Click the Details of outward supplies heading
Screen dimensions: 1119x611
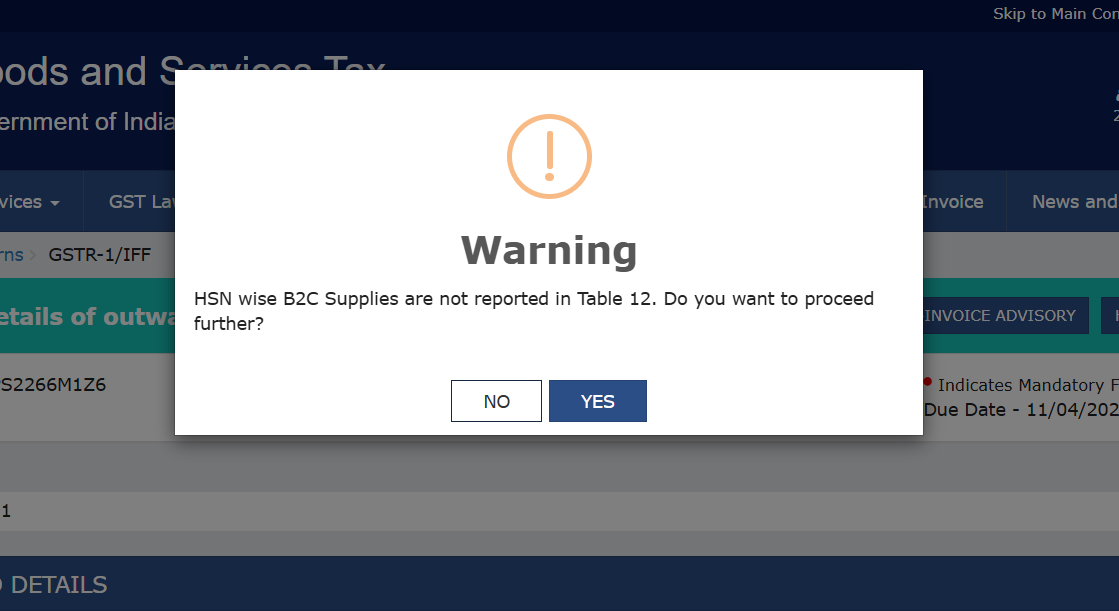click(85, 317)
